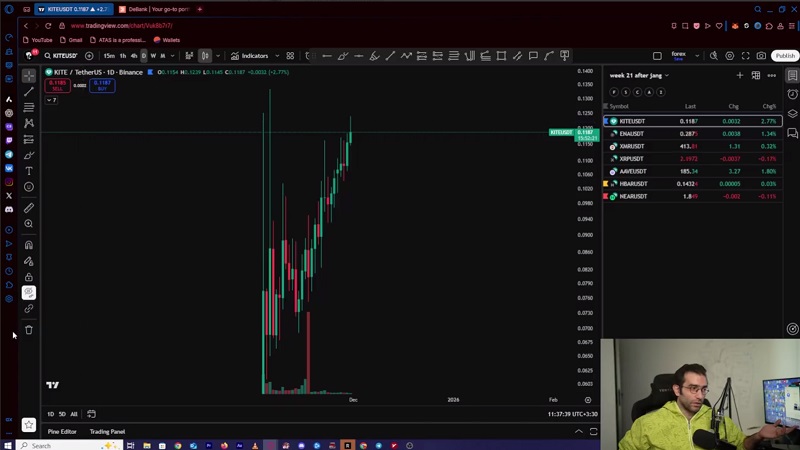This screenshot has height=450, width=800.
Task: Activate the Zoom In tool
Action: (29, 224)
